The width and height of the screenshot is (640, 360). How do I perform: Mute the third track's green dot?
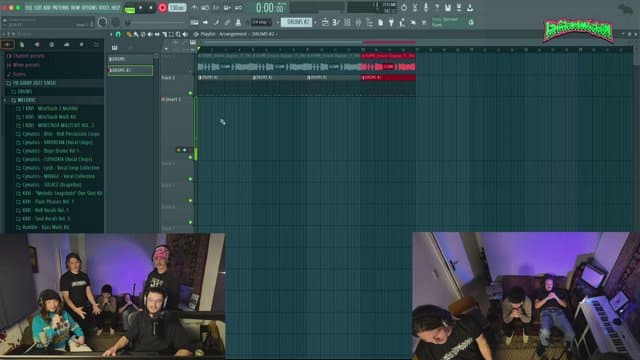coord(190,179)
